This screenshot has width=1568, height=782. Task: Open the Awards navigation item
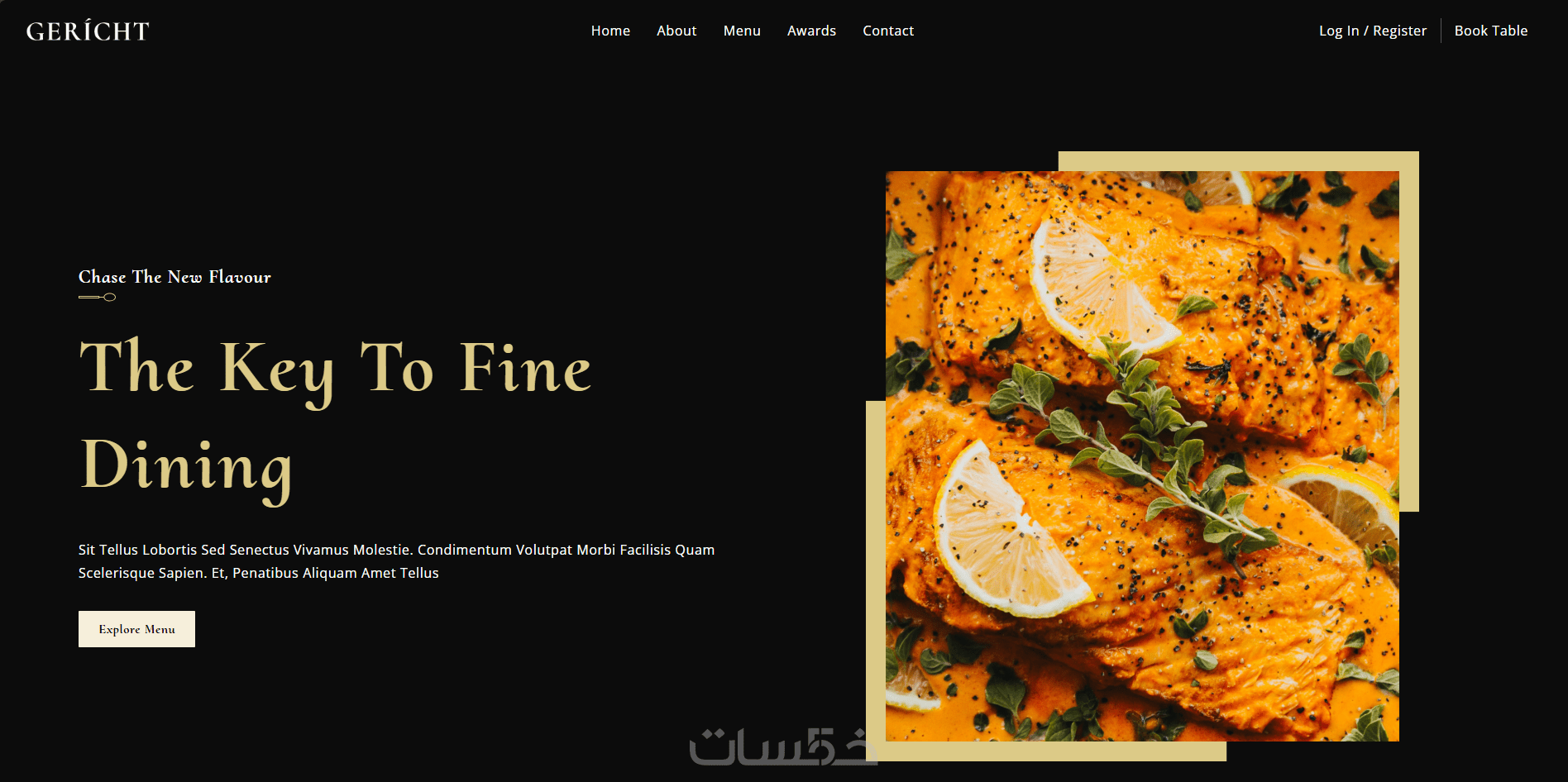click(x=811, y=31)
